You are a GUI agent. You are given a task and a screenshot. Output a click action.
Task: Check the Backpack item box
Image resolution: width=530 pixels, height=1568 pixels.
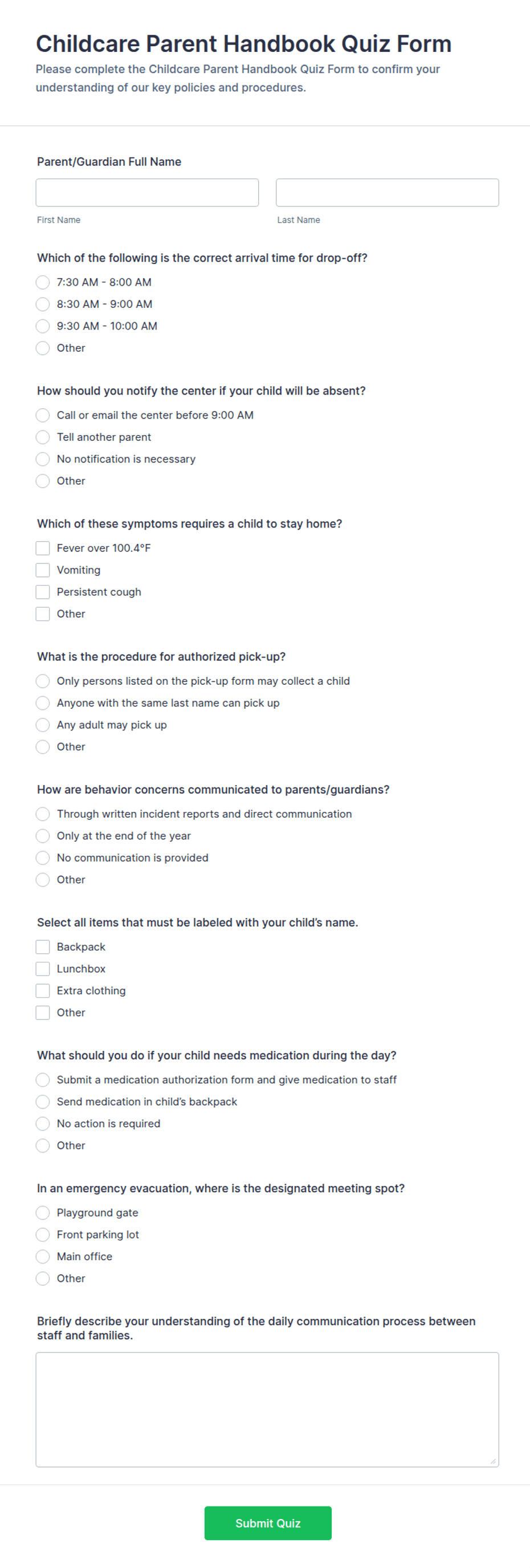pos(43,947)
